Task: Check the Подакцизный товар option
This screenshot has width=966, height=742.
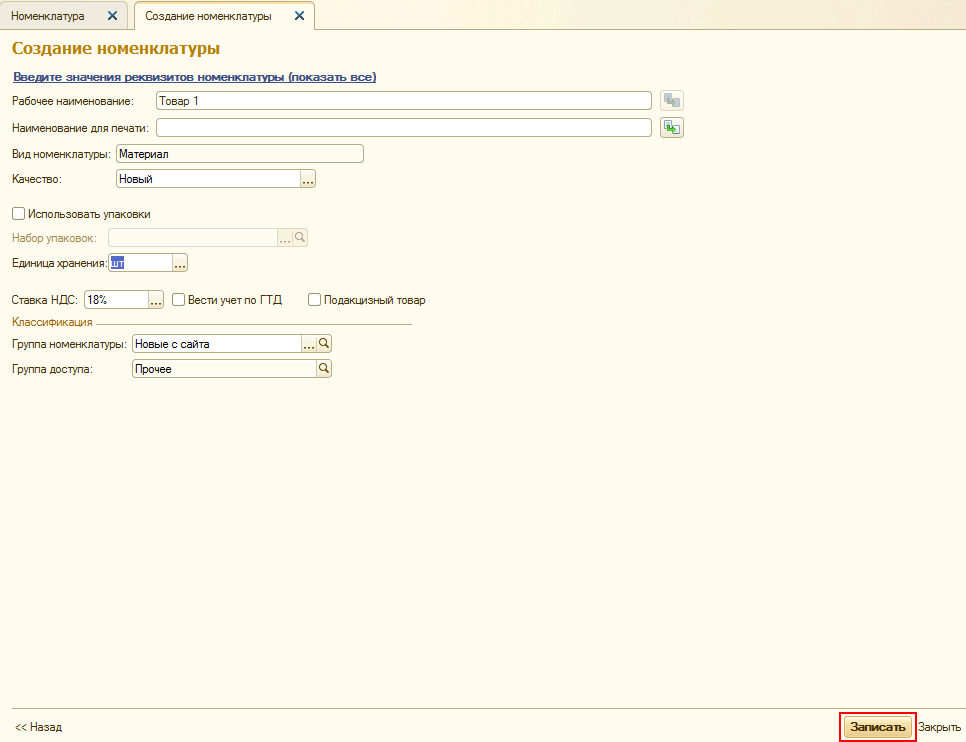Action: pyautogui.click(x=314, y=299)
